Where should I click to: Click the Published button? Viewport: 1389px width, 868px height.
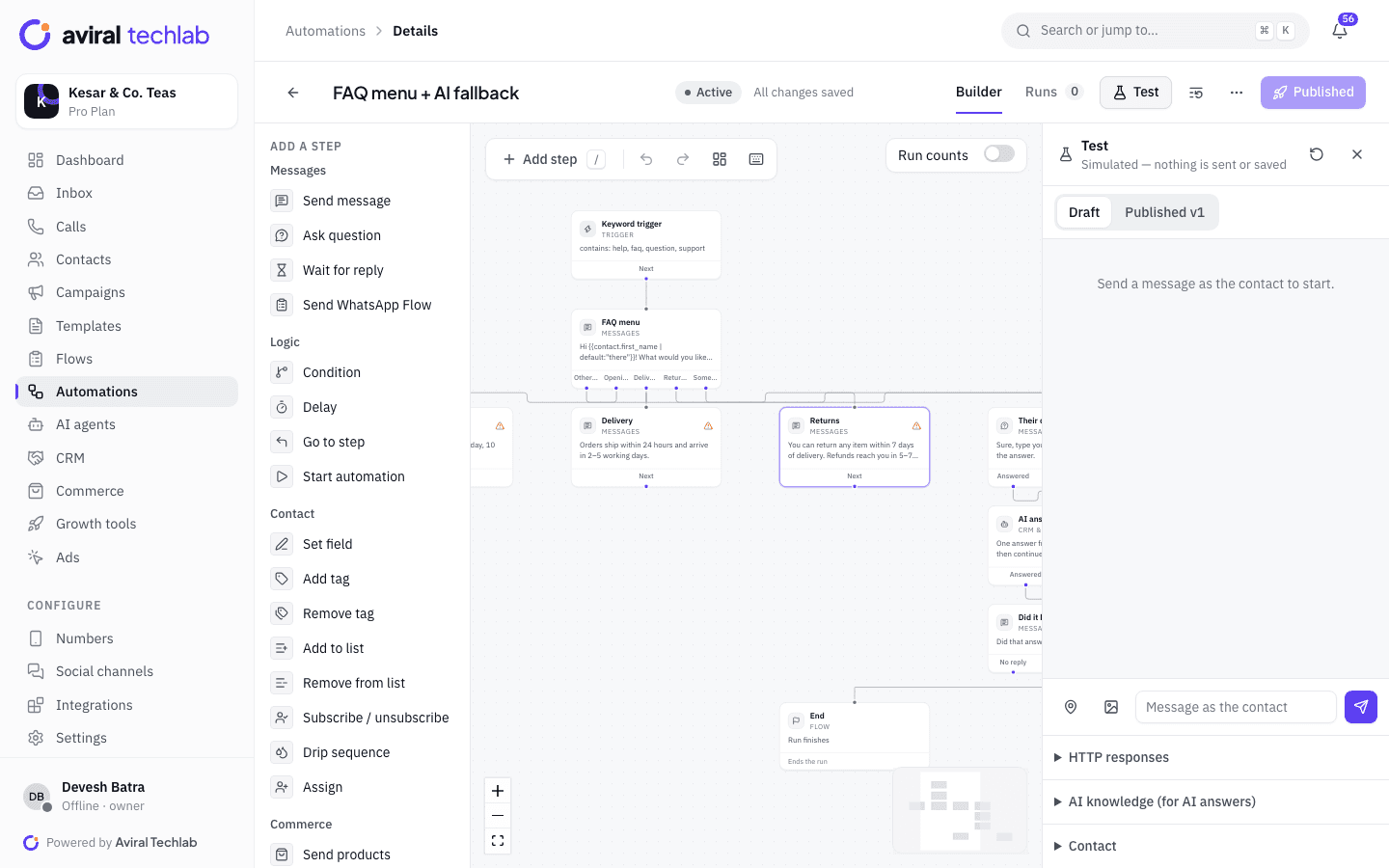click(1313, 93)
